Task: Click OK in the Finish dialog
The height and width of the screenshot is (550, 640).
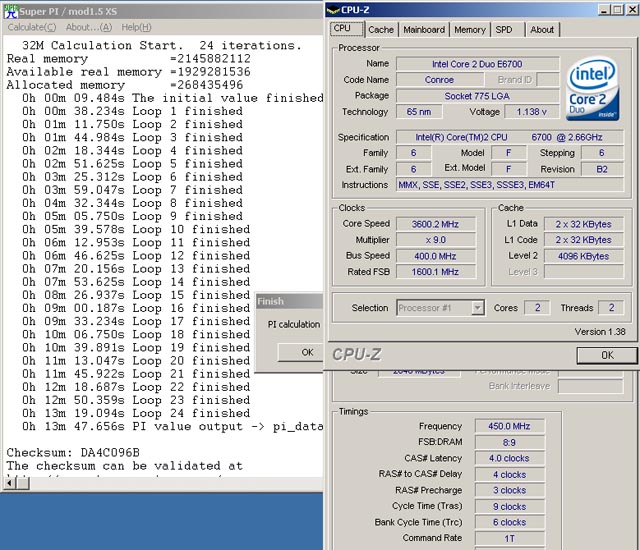Action: click(x=302, y=352)
